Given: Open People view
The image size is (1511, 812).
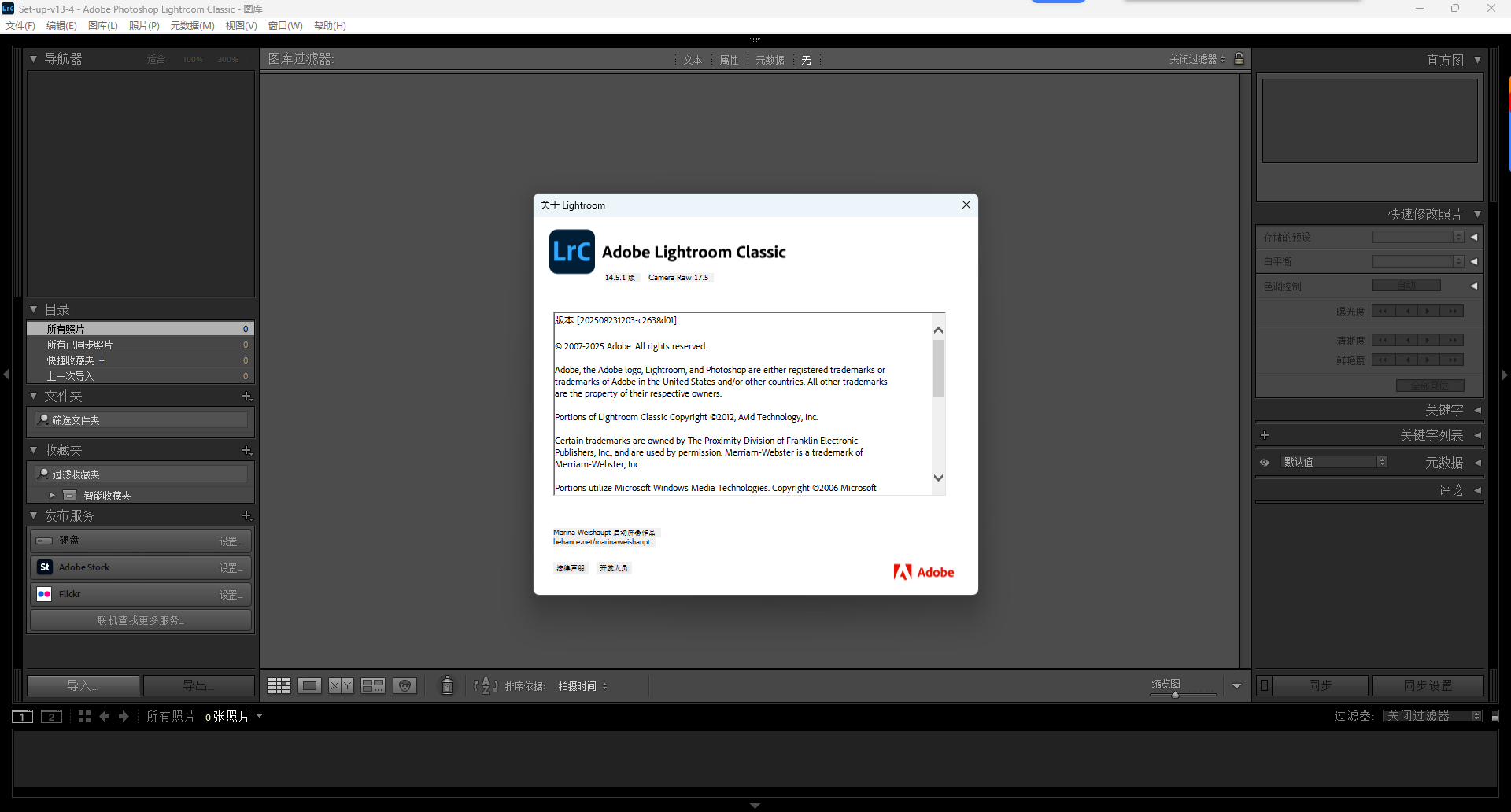Looking at the screenshot, I should click(405, 685).
